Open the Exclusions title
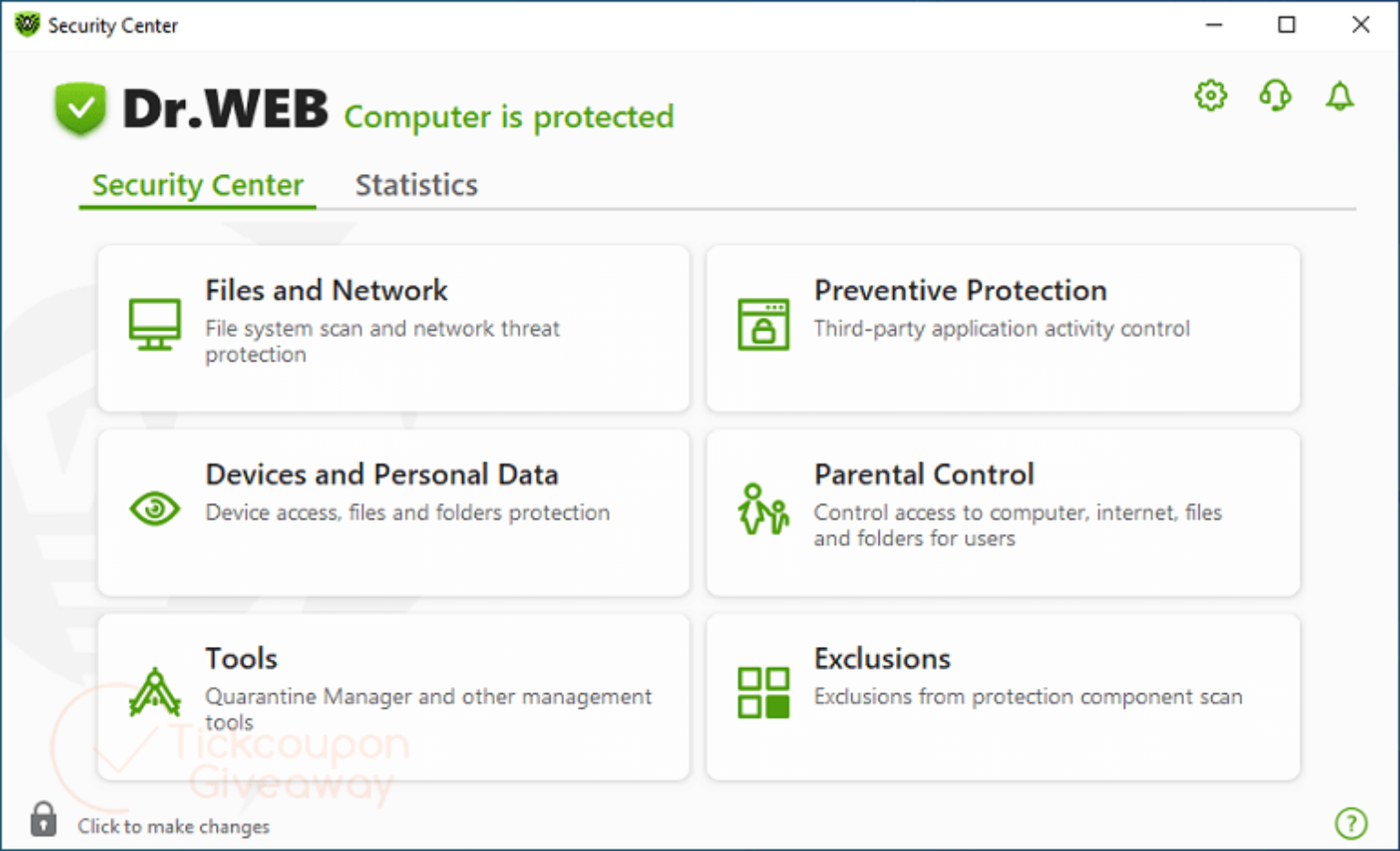 [x=881, y=659]
